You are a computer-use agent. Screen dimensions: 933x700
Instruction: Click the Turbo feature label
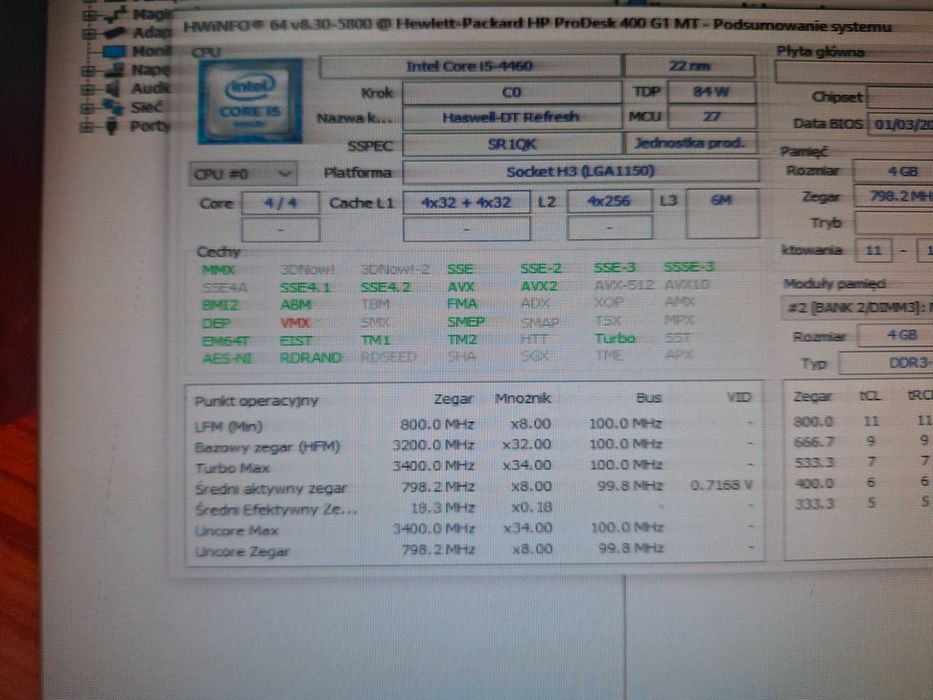[x=615, y=339]
